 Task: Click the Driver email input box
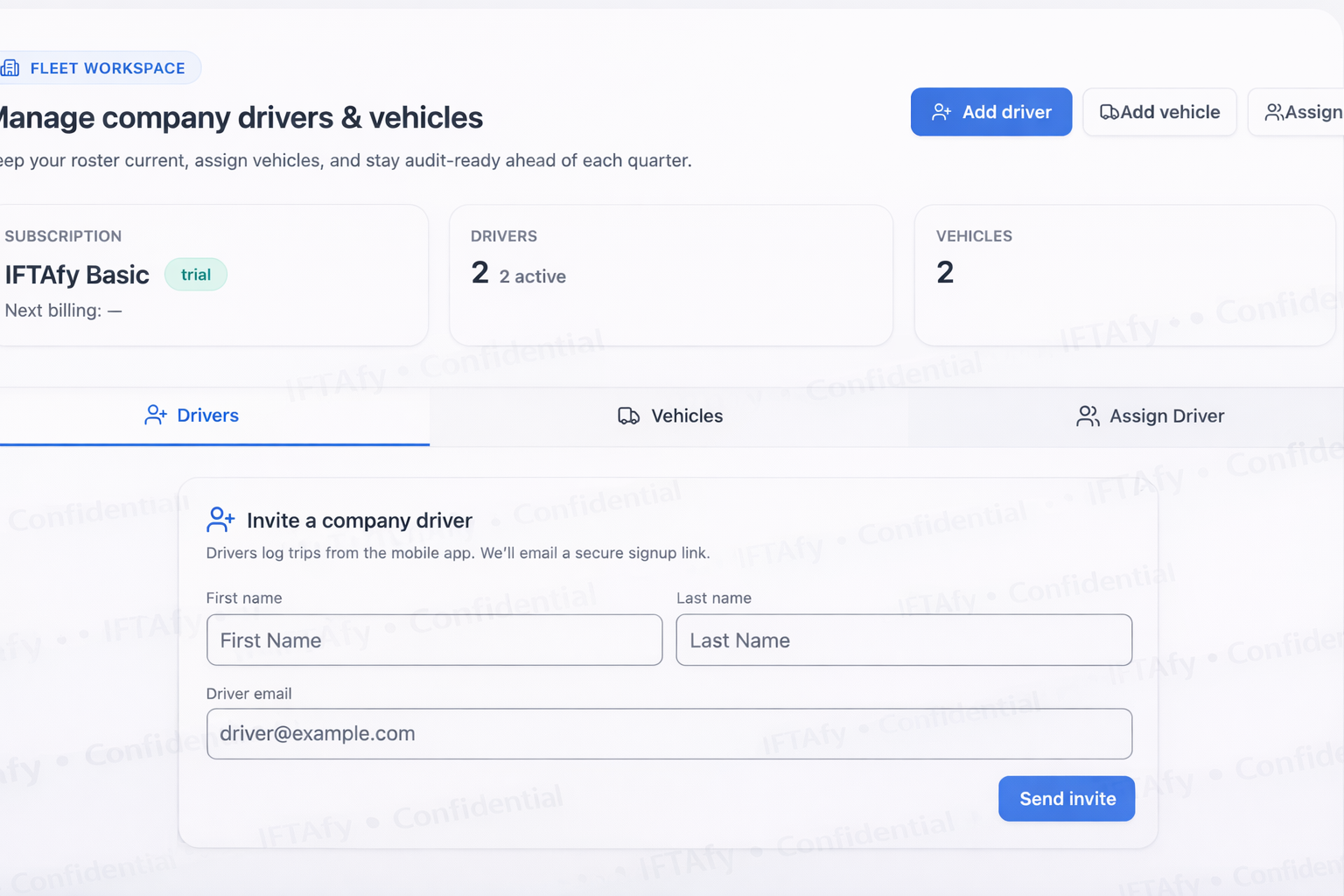668,733
